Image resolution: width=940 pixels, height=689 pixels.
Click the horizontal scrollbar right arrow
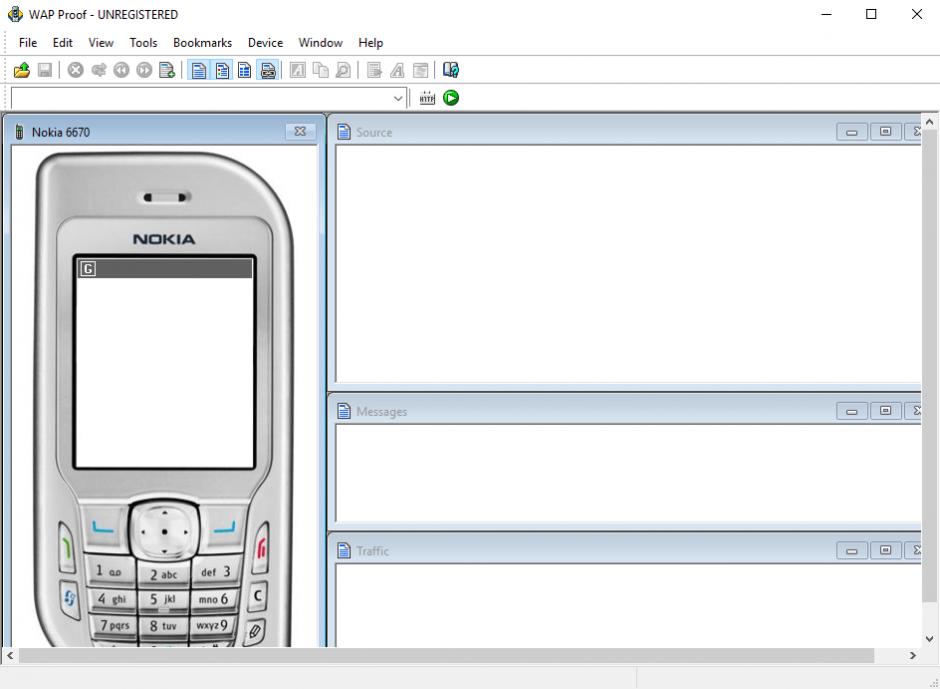coord(912,655)
